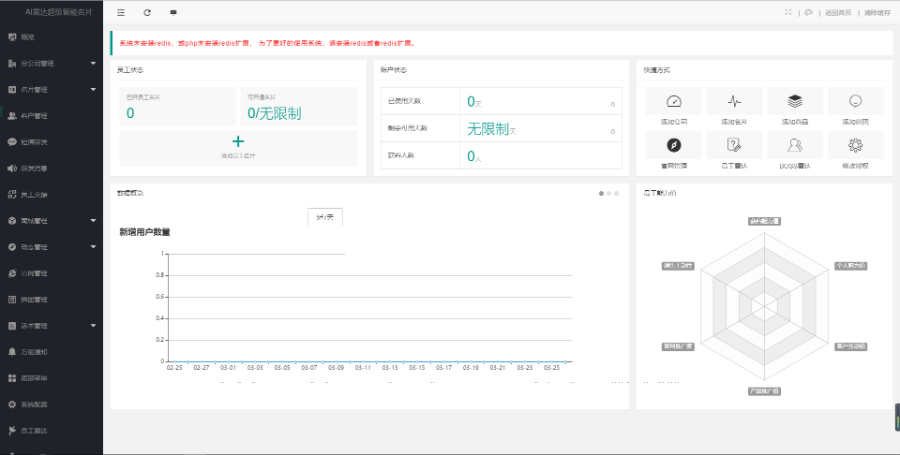Click the green plus to add employee card
The height and width of the screenshot is (455, 900).
238,142
